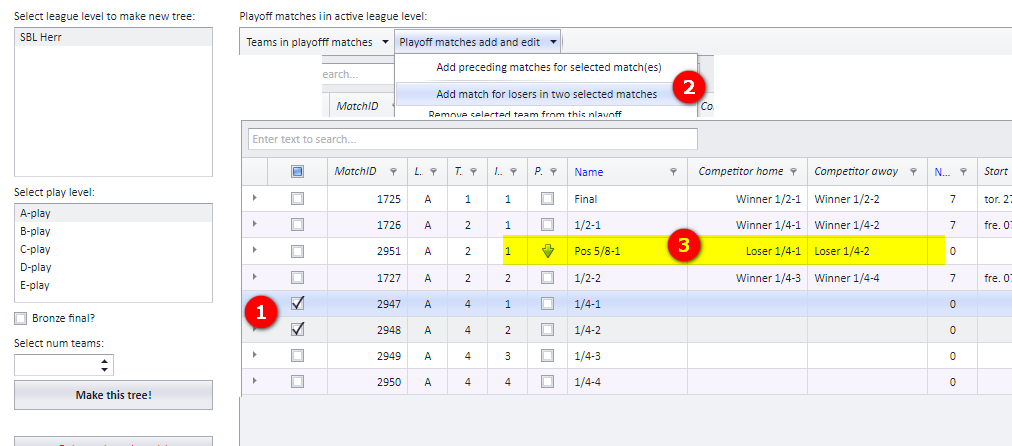Check selection box for match 1725

(x=298, y=199)
